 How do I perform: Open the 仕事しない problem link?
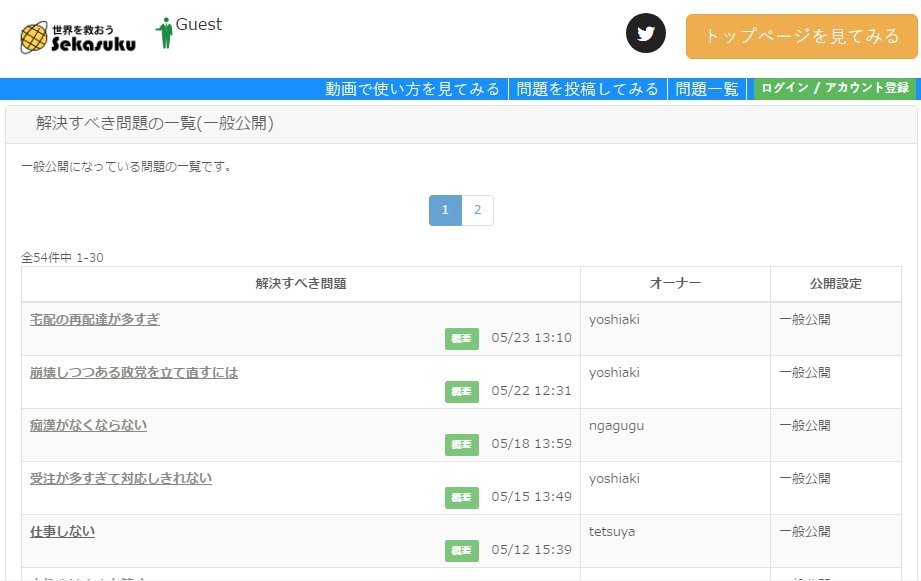(x=62, y=531)
